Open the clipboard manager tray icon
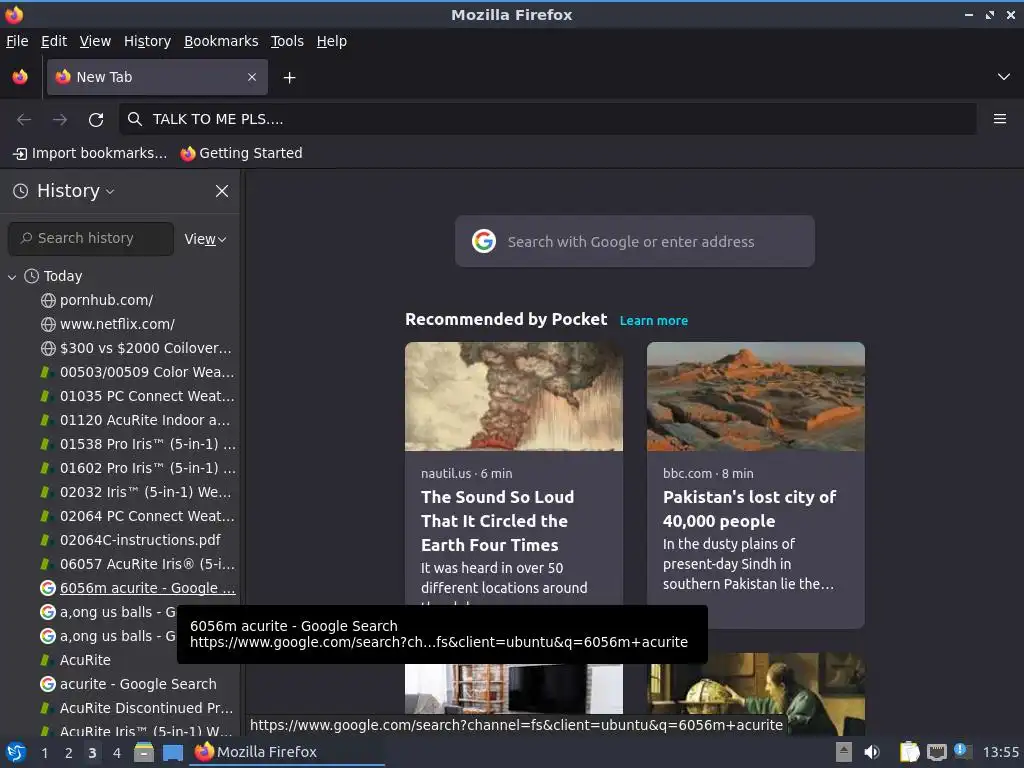 pyautogui.click(x=909, y=752)
